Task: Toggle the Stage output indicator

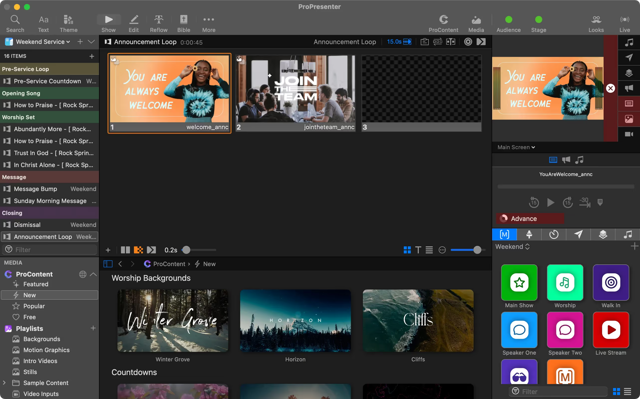Action: click(x=538, y=24)
